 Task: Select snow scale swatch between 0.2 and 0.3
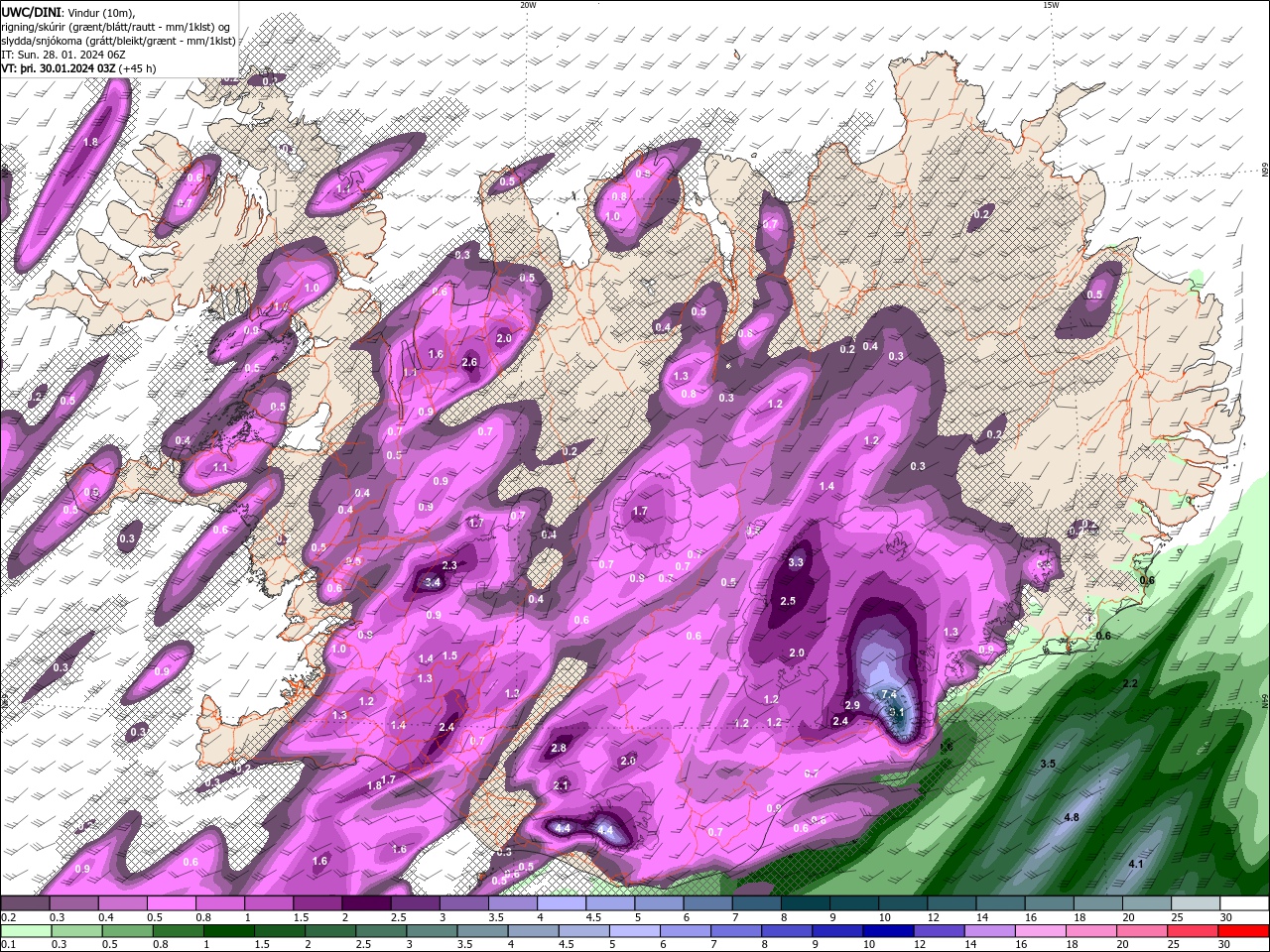(x=25, y=903)
